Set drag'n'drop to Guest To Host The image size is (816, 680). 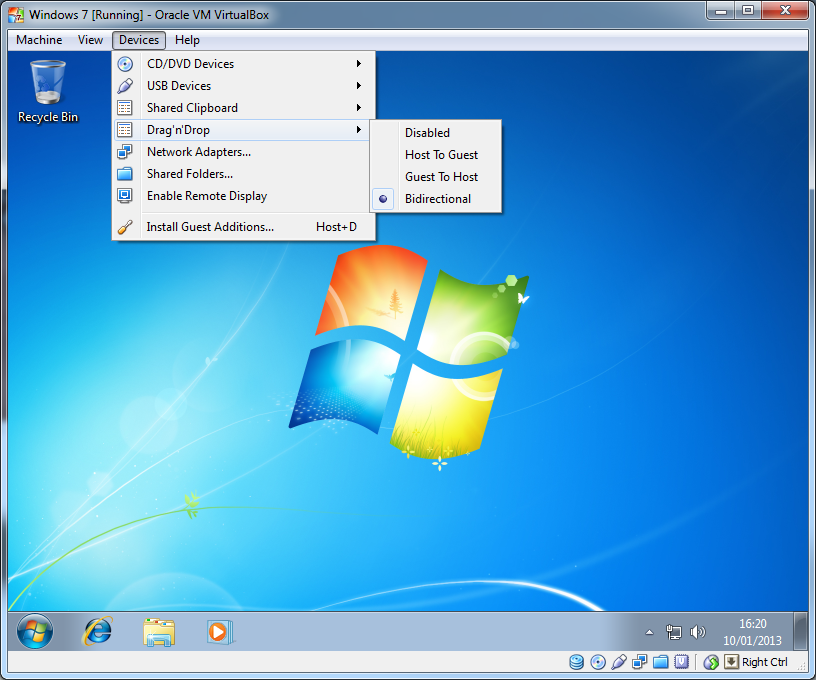[441, 177]
